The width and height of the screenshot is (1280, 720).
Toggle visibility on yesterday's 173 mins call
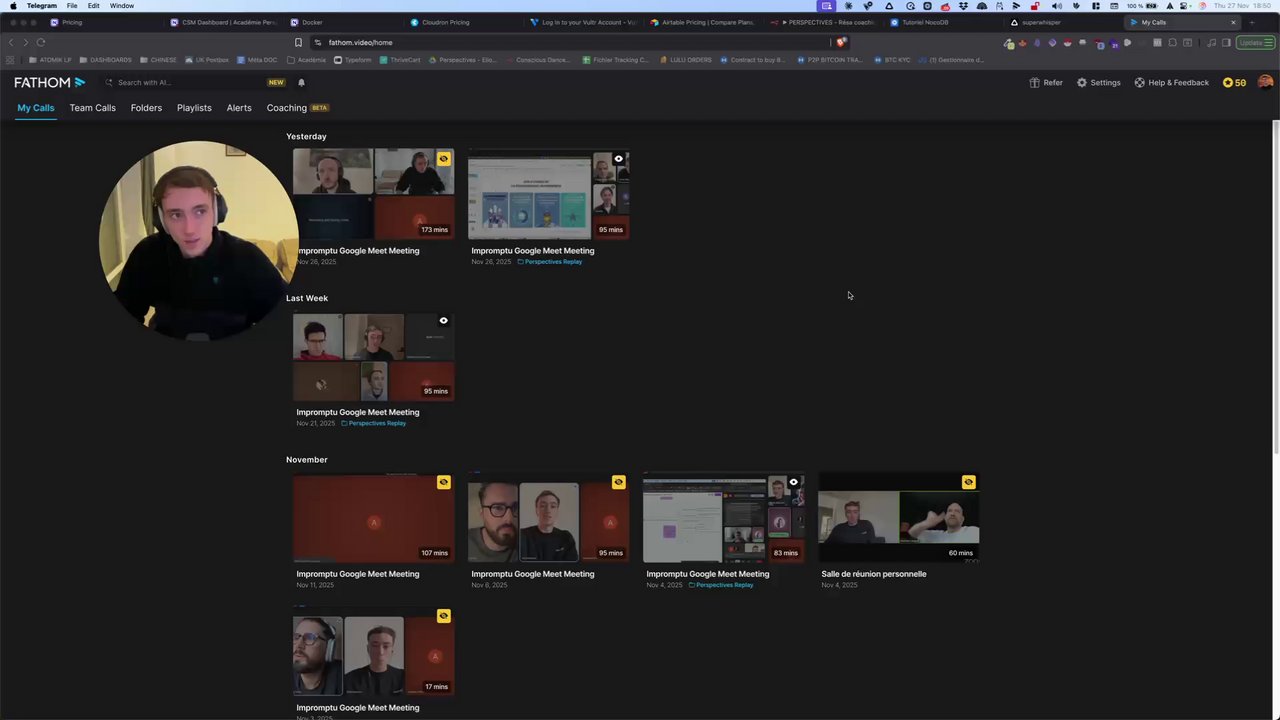[x=443, y=159]
